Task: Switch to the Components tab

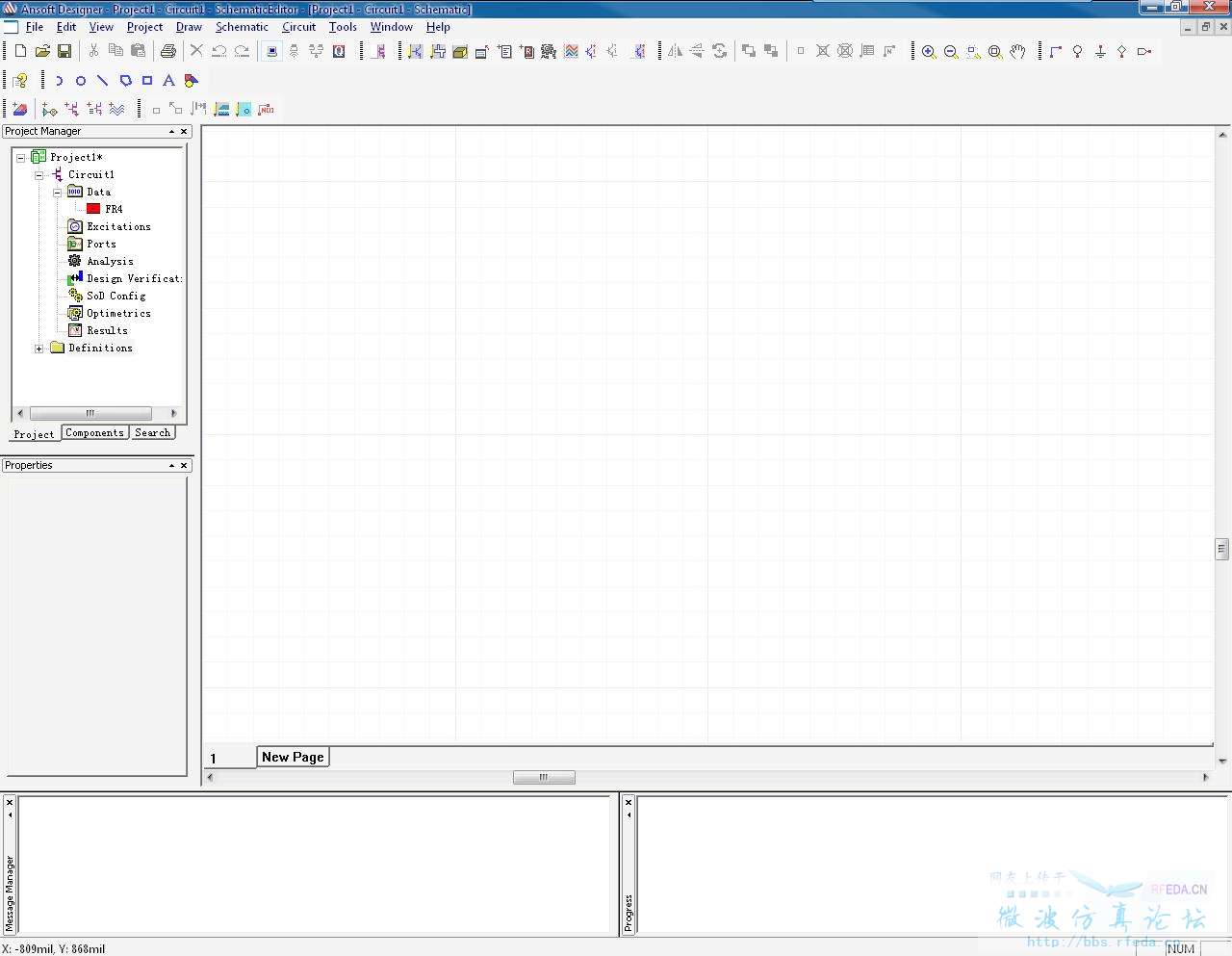Action: pos(94,433)
